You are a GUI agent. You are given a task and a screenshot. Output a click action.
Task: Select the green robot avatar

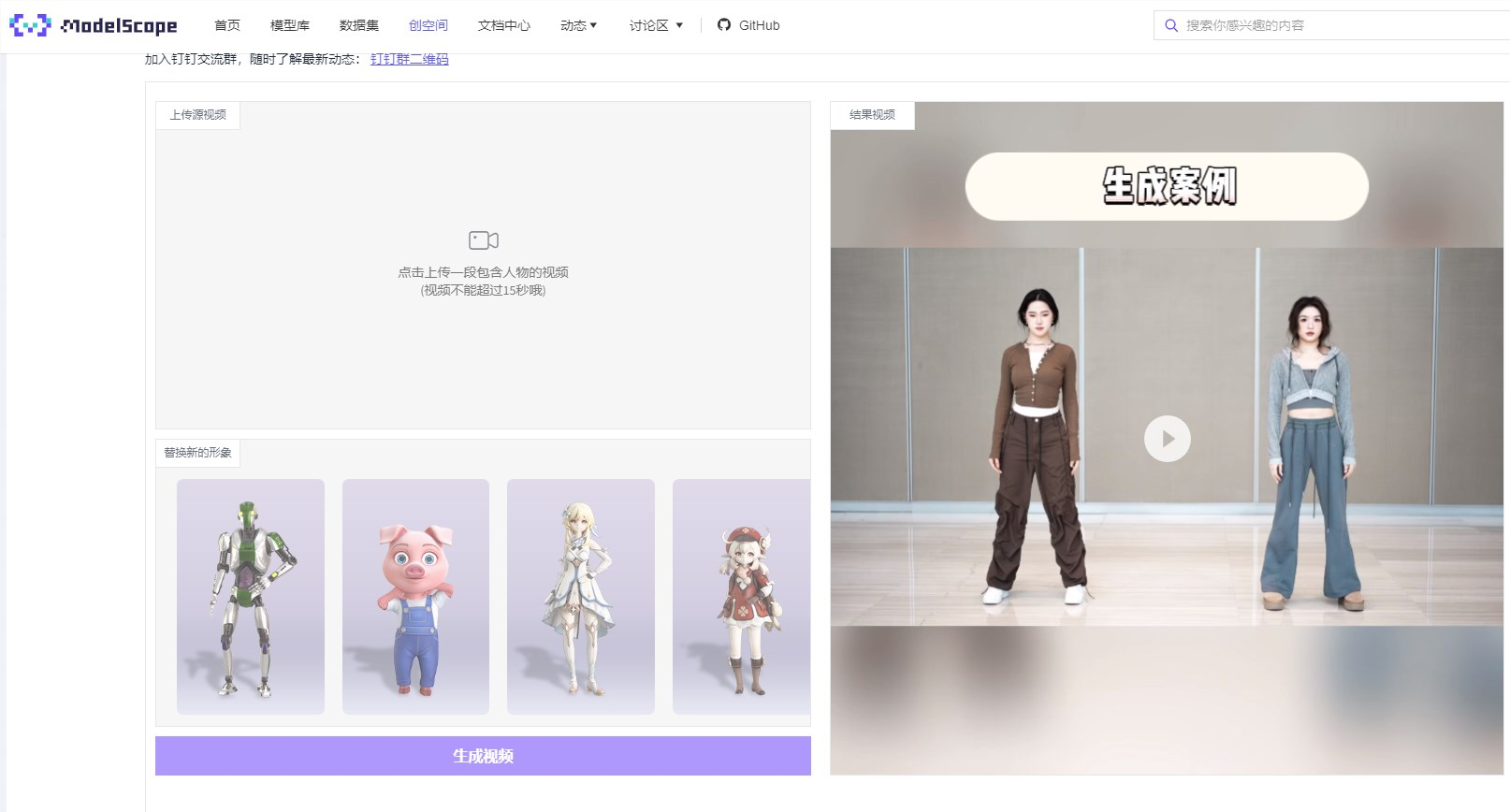click(250, 597)
